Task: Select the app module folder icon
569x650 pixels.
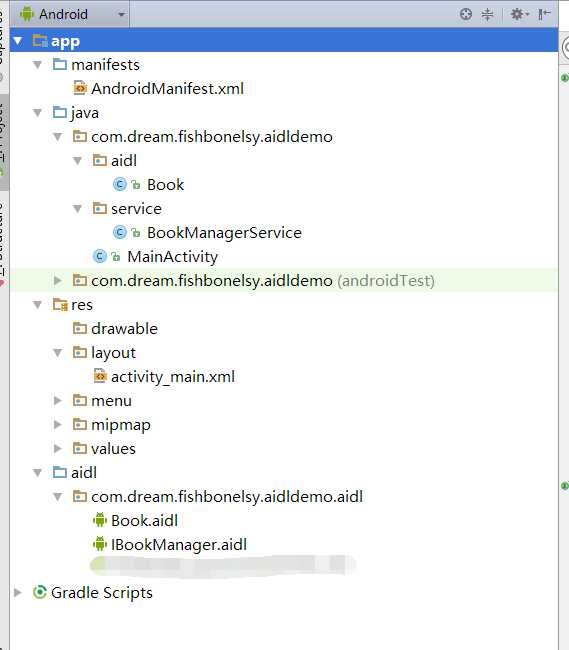Action: pos(40,41)
